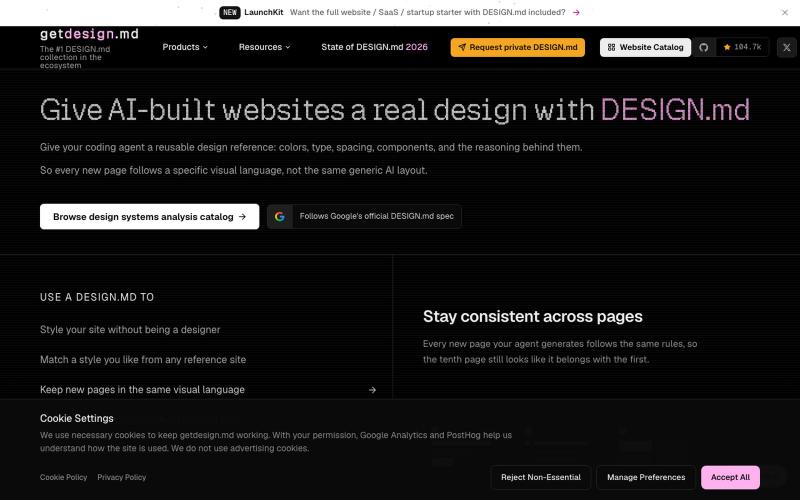Browse design systems analysis catalog
This screenshot has height=500, width=800.
[149, 217]
